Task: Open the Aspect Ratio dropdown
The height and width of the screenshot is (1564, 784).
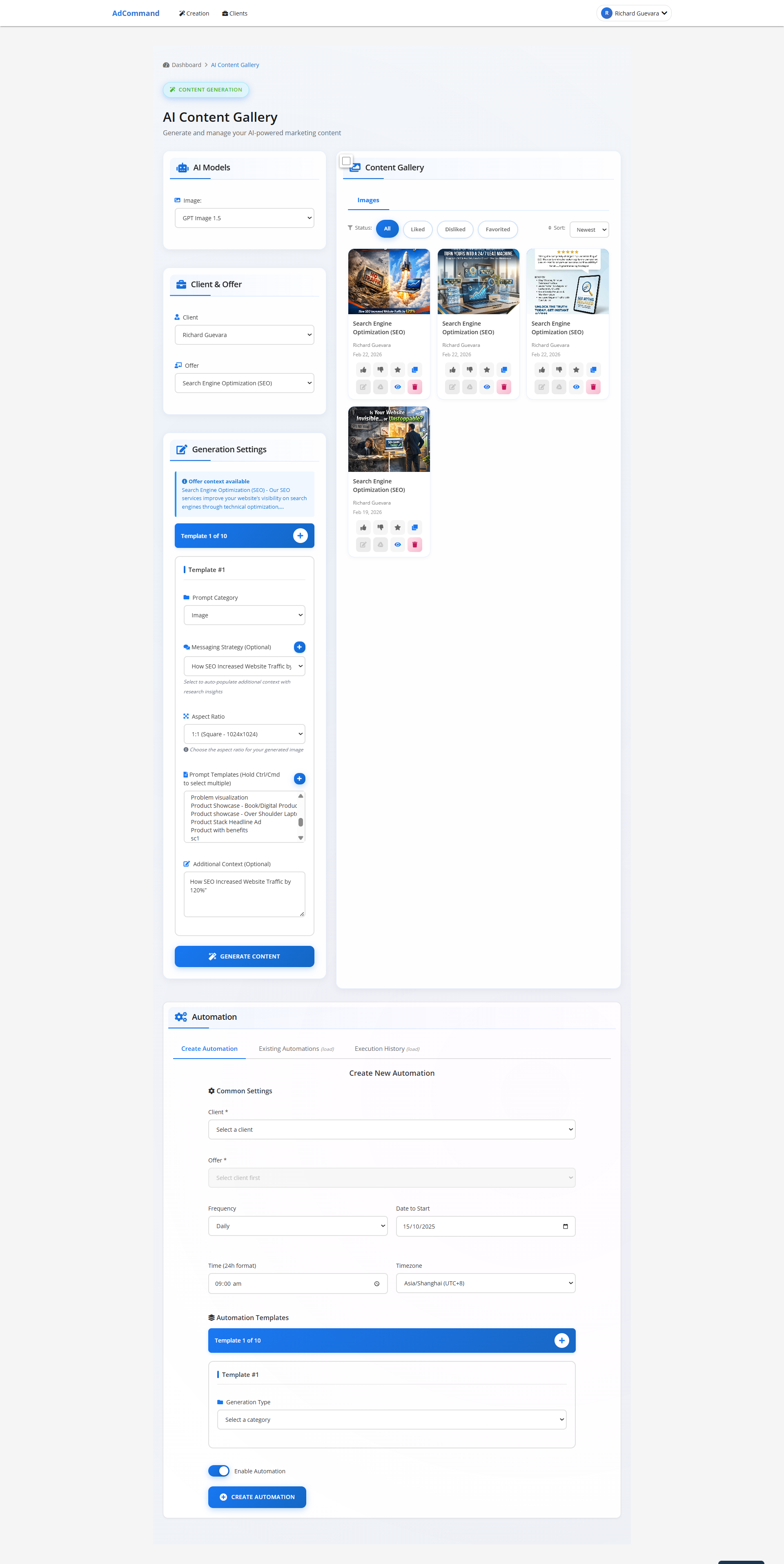Action: tap(244, 734)
